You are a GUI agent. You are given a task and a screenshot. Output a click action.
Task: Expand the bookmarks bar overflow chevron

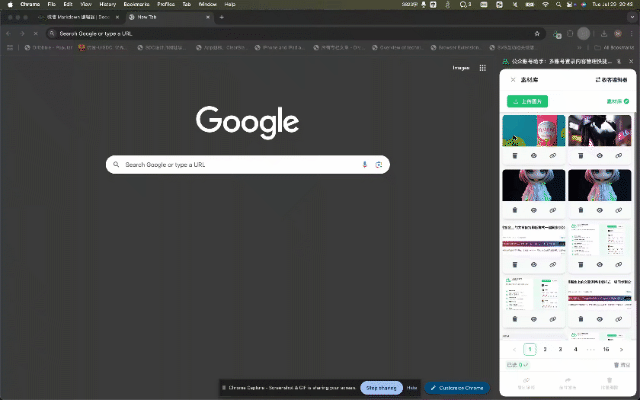[x=579, y=47]
